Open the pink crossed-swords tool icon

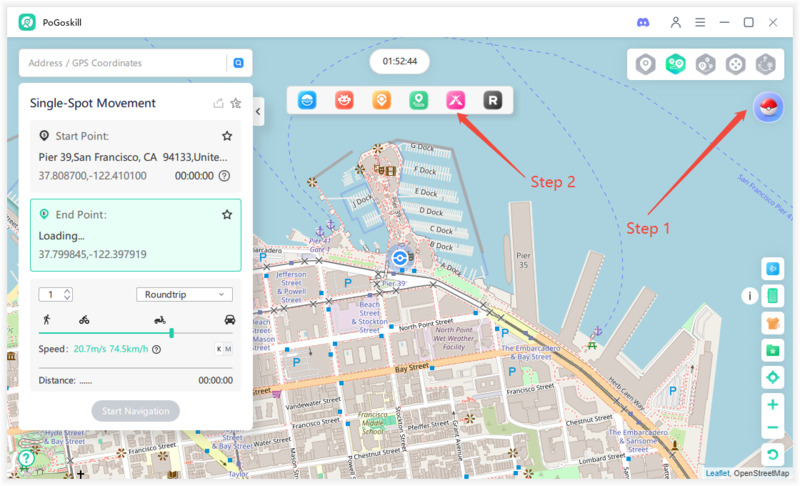[x=456, y=100]
